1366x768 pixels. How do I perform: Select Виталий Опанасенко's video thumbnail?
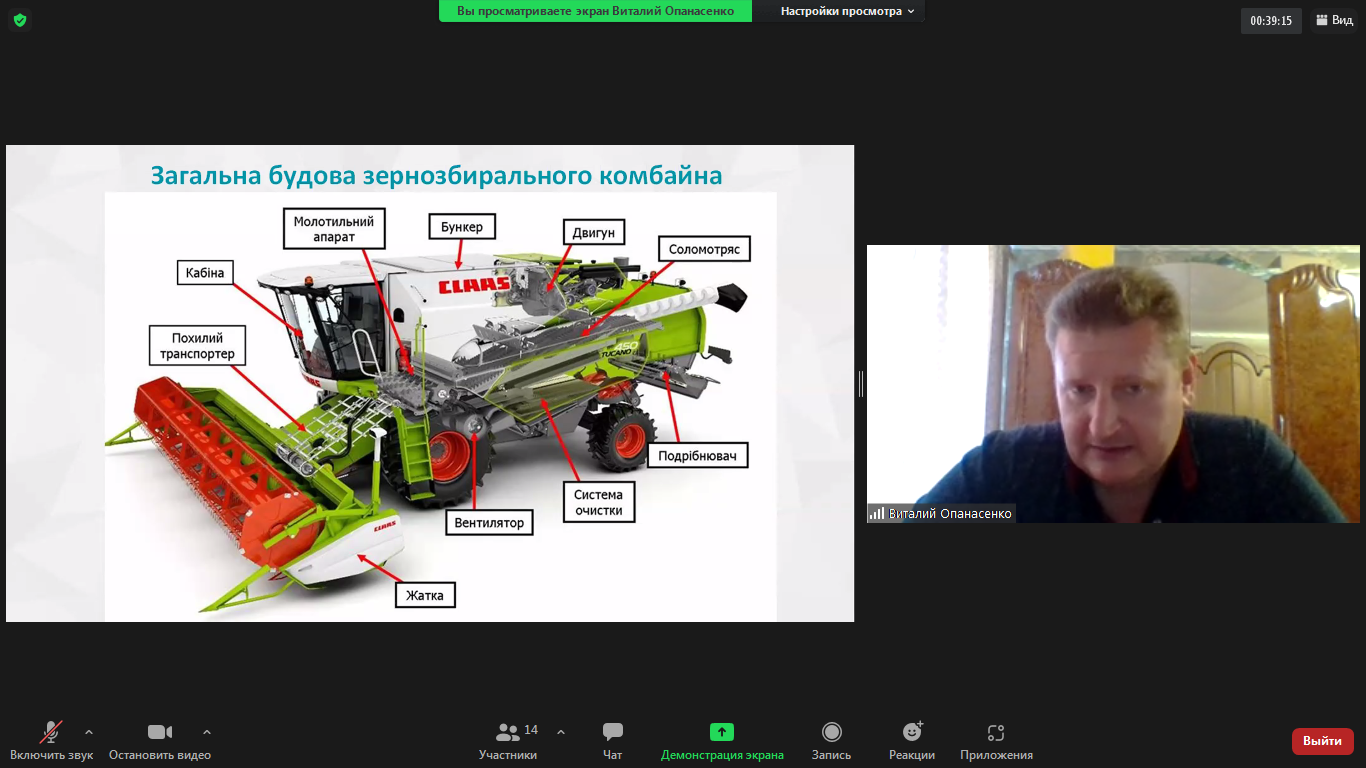point(1112,383)
